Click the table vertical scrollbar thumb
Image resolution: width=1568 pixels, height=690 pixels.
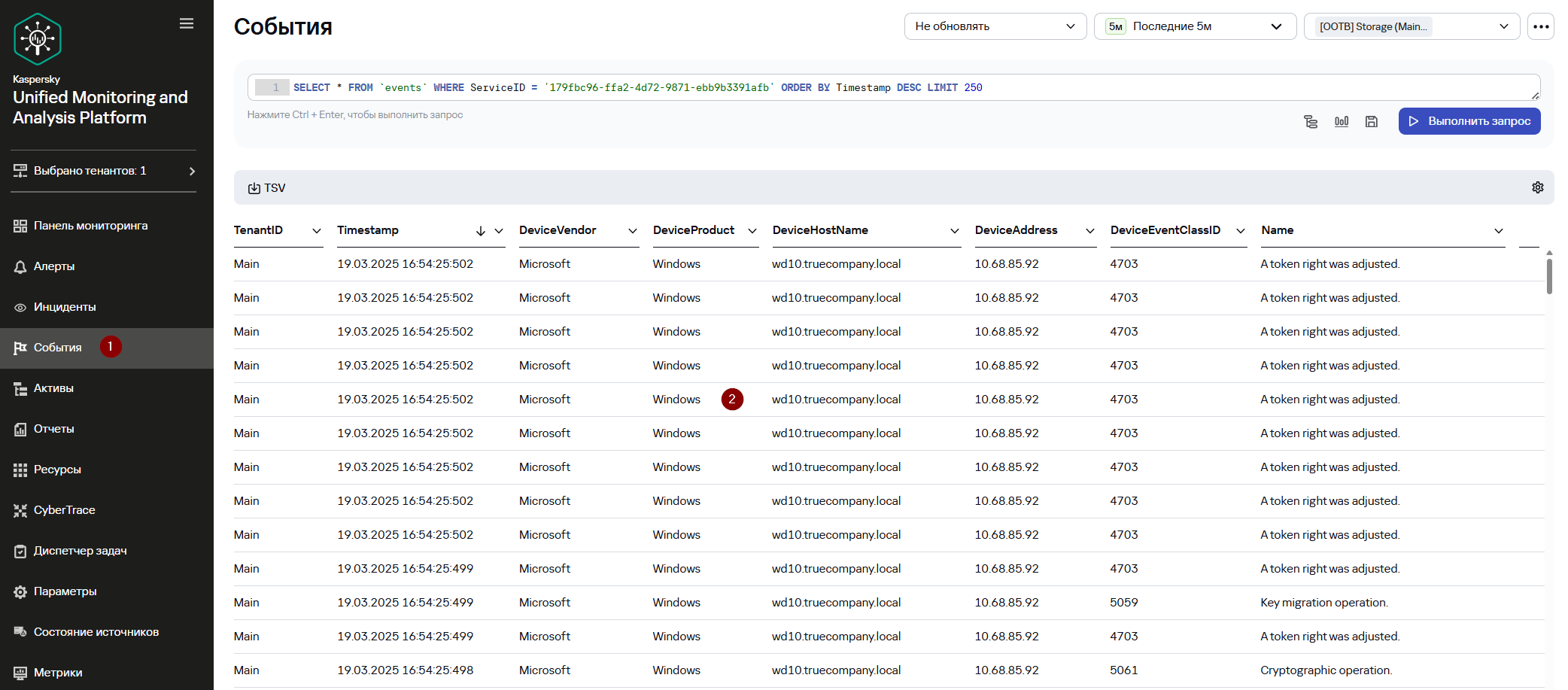[1549, 276]
